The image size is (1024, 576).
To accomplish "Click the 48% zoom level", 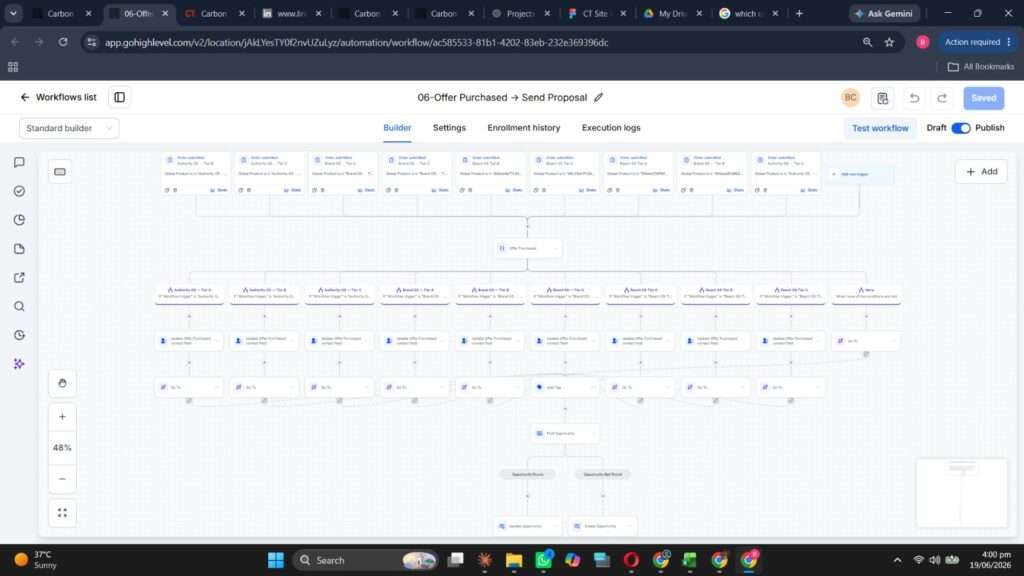I will coord(62,448).
